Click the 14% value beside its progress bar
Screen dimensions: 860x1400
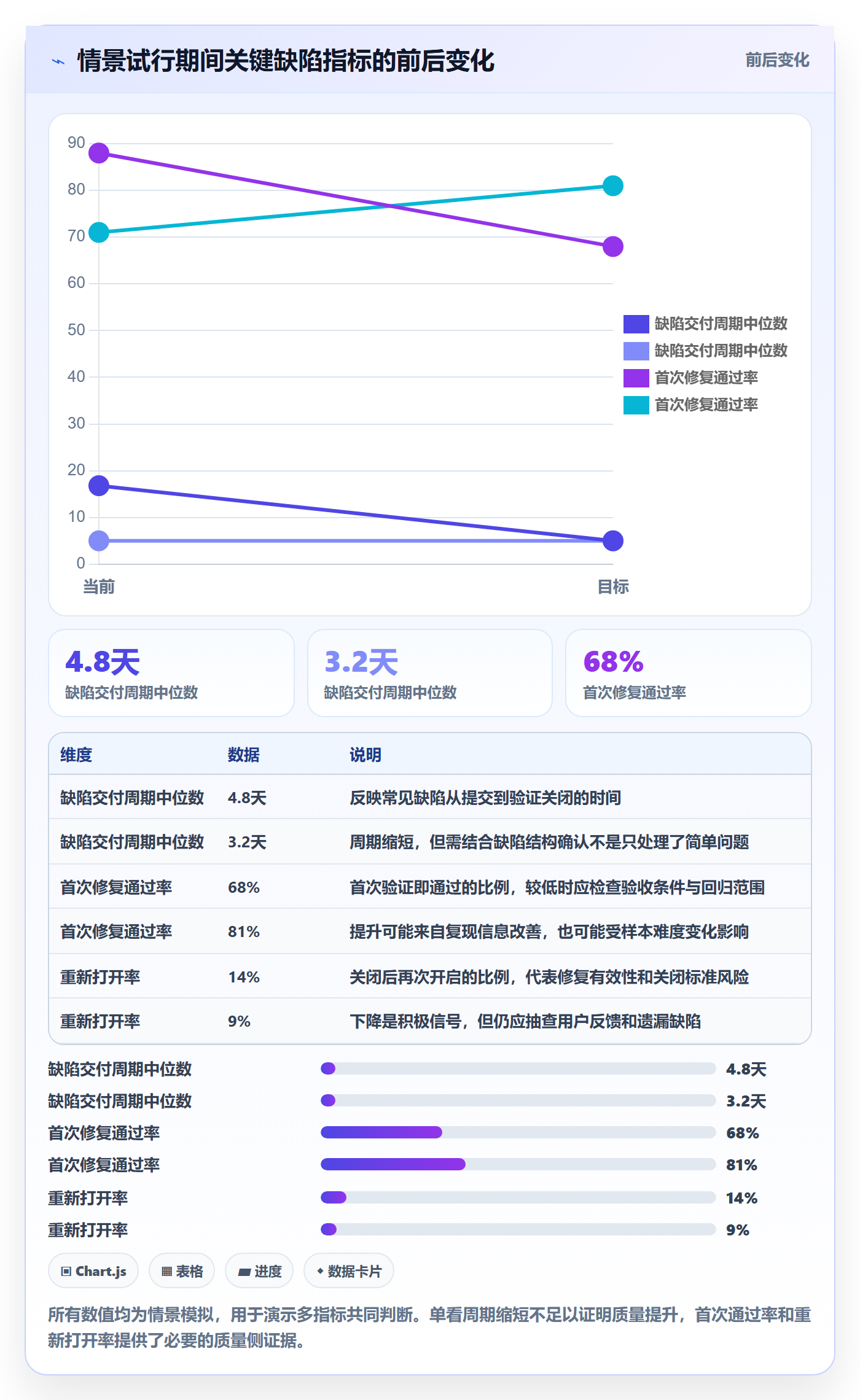(x=741, y=1198)
